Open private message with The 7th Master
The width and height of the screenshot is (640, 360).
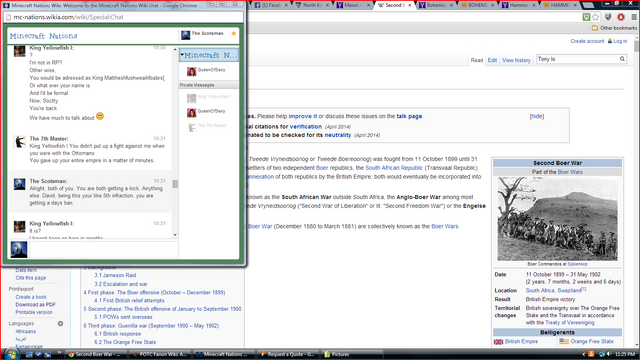(209, 127)
